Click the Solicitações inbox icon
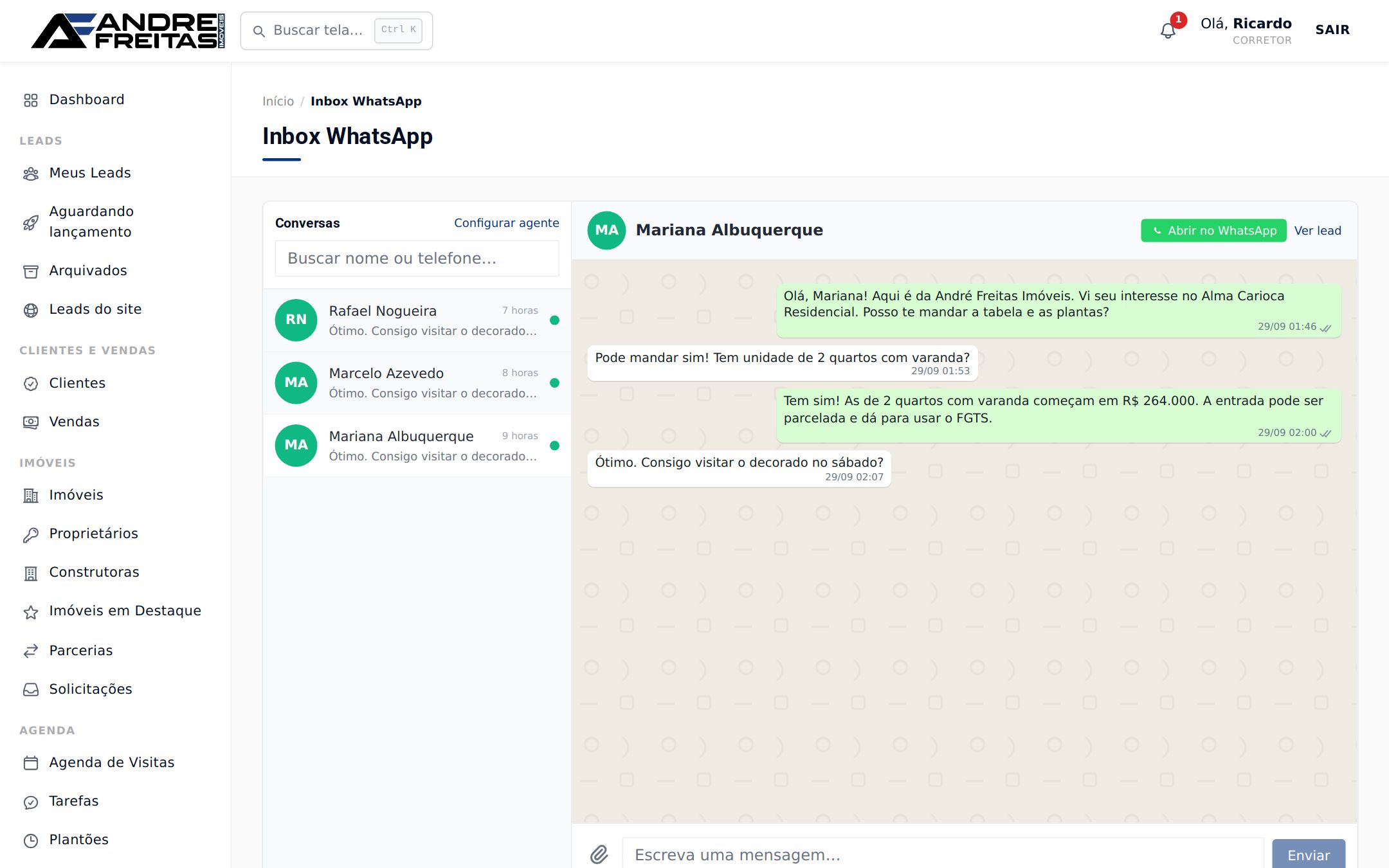The image size is (1389, 868). 31,690
